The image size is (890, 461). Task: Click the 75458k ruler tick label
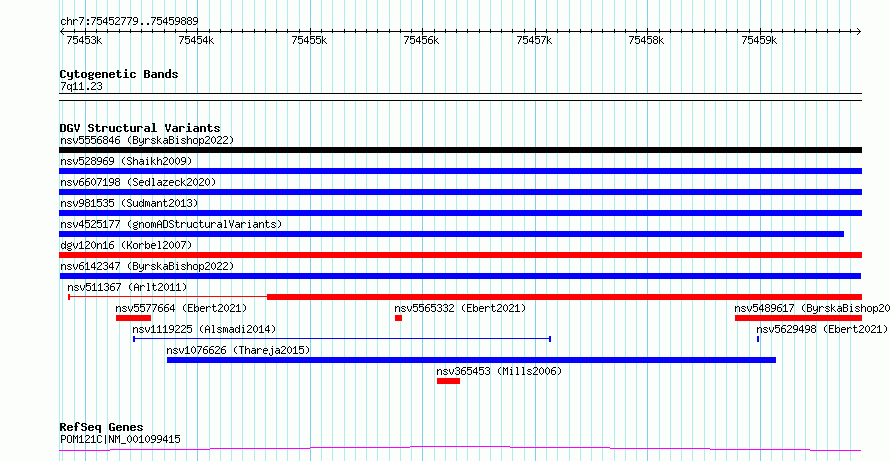tap(646, 40)
